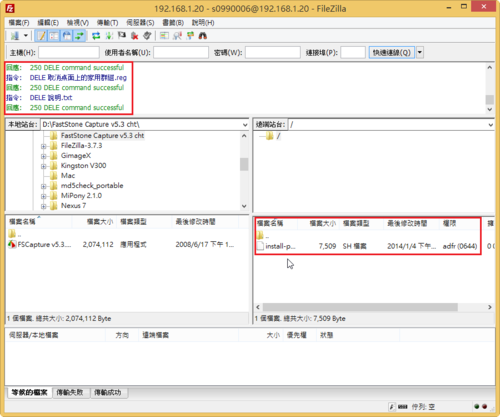
Task: Sort remote files by 檔案名稱 column
Action: 276,223
